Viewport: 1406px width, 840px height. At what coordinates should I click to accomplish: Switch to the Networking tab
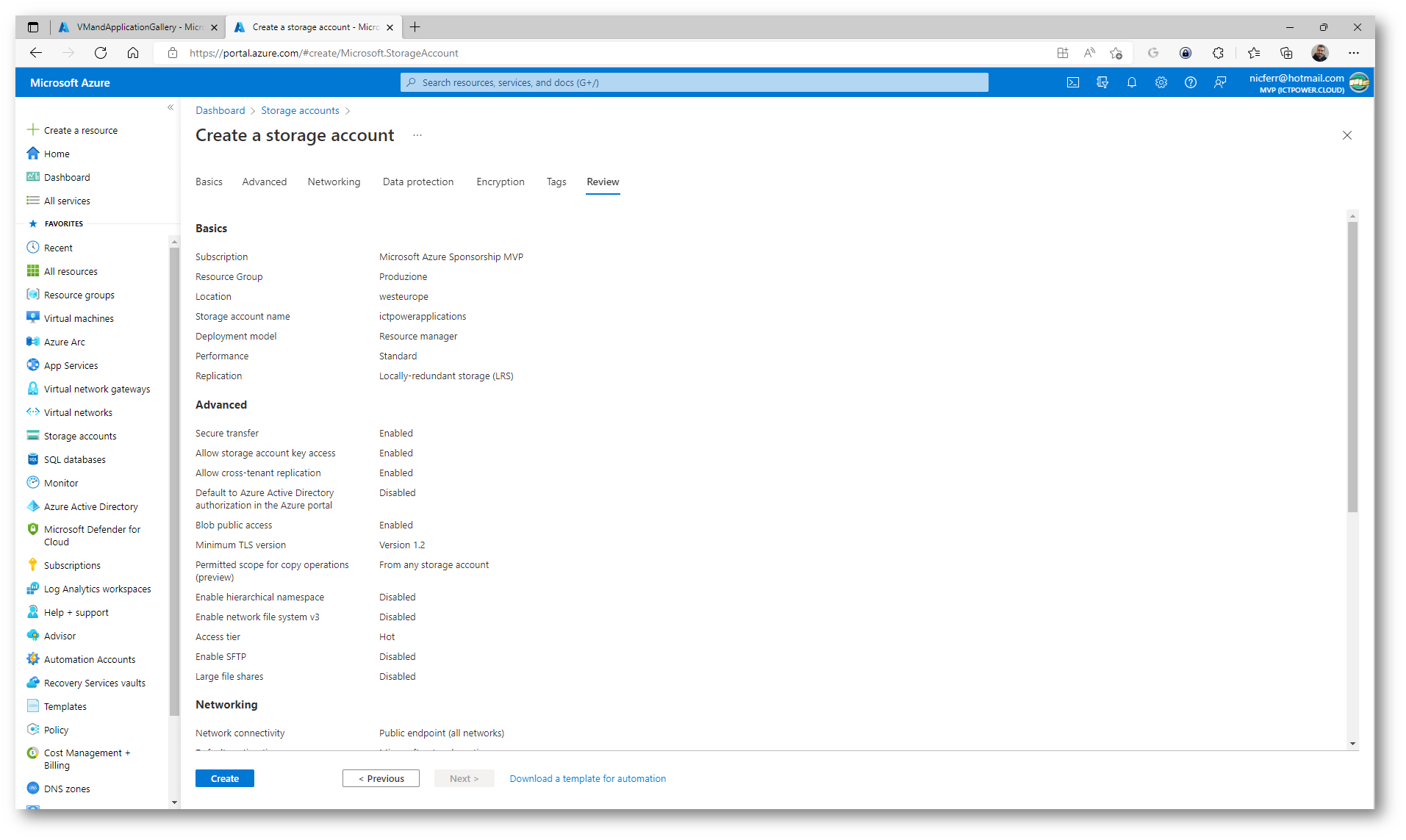pyautogui.click(x=334, y=182)
